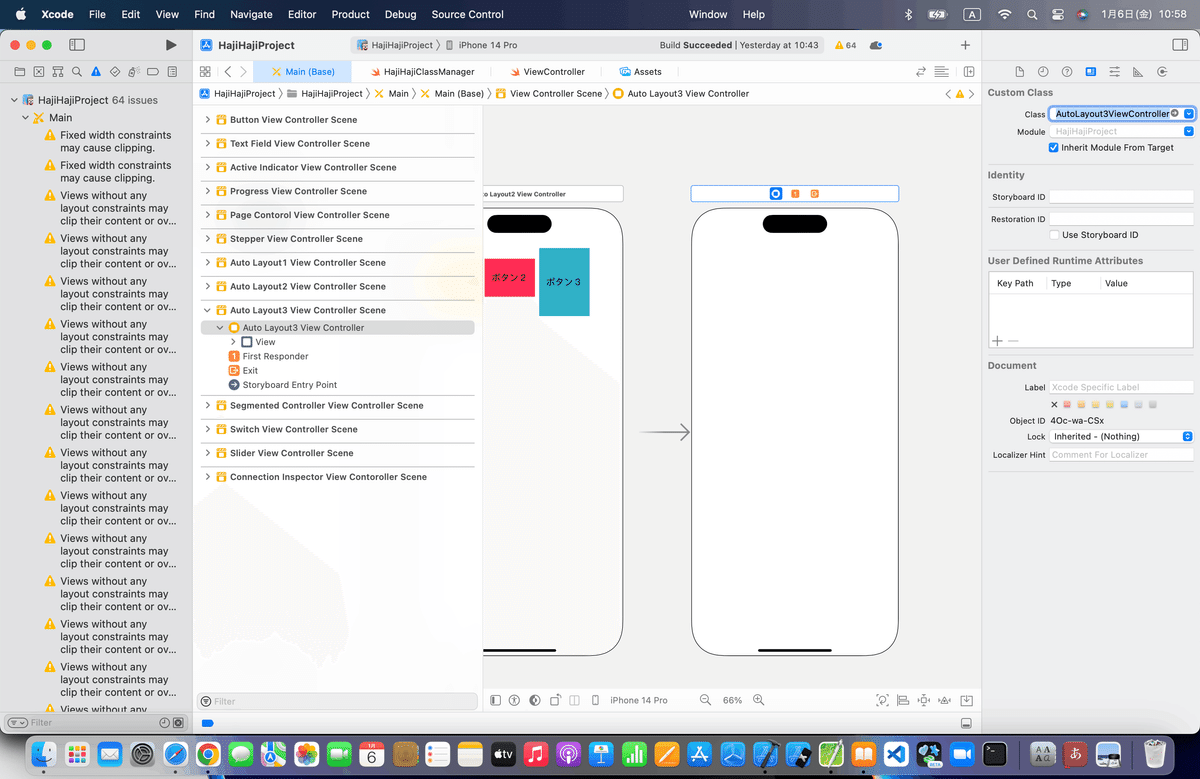Toggle the navigator sidebar
Screen dimensions: 1200x779
tap(77, 45)
